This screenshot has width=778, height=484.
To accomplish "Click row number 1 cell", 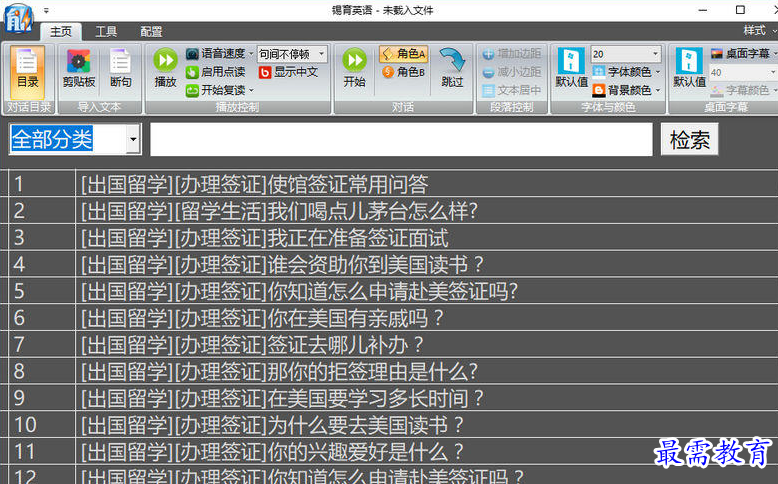I will point(42,184).
